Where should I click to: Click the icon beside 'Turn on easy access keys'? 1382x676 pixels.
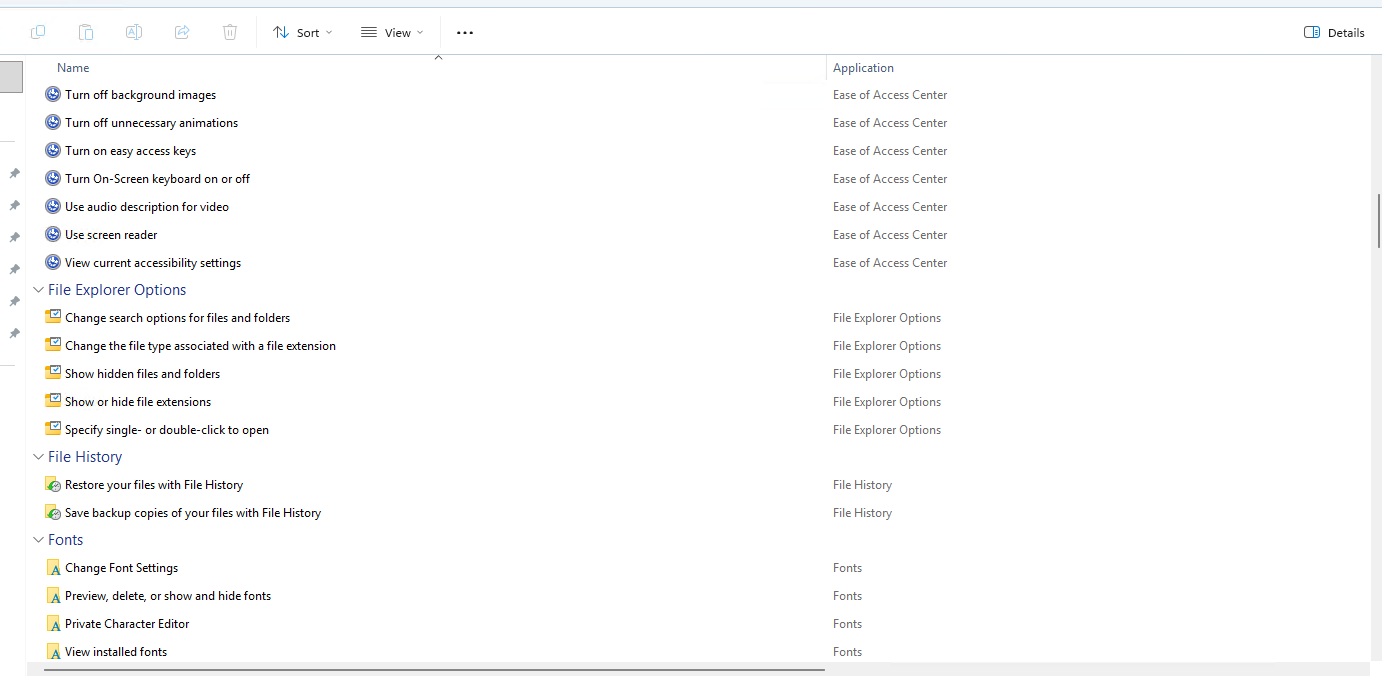(52, 150)
